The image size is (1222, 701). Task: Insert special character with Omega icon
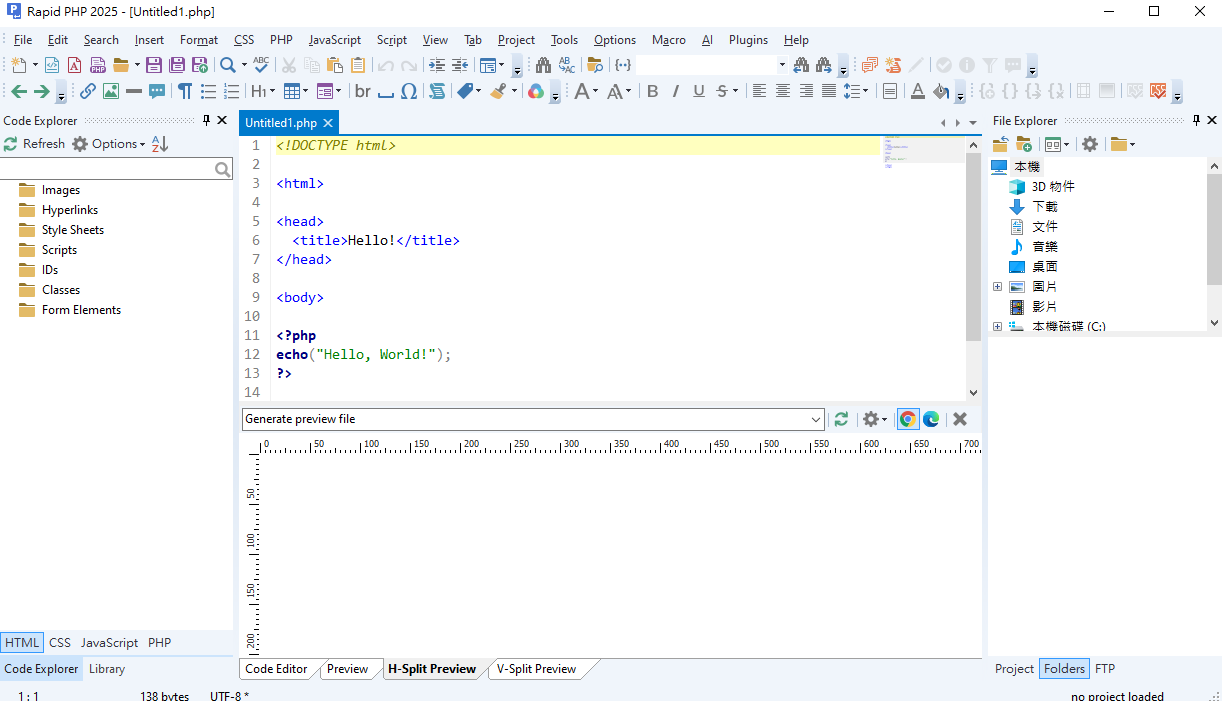[409, 91]
